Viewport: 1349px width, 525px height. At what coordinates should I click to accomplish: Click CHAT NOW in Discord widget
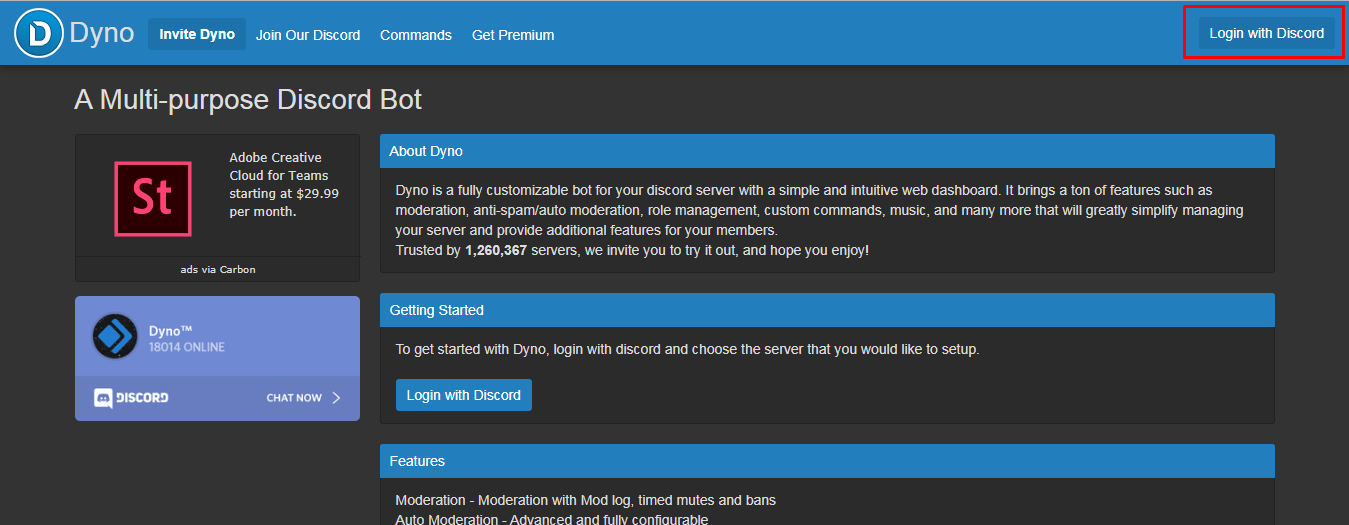[x=294, y=398]
